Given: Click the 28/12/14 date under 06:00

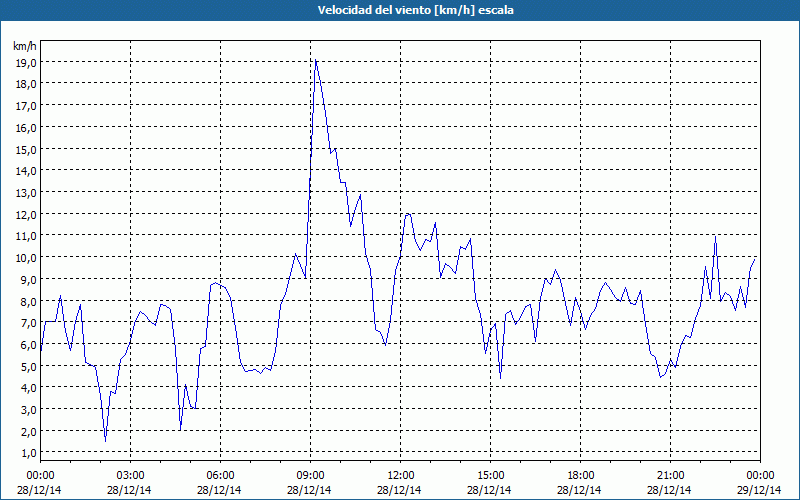Looking at the screenshot, I should pos(219,490).
